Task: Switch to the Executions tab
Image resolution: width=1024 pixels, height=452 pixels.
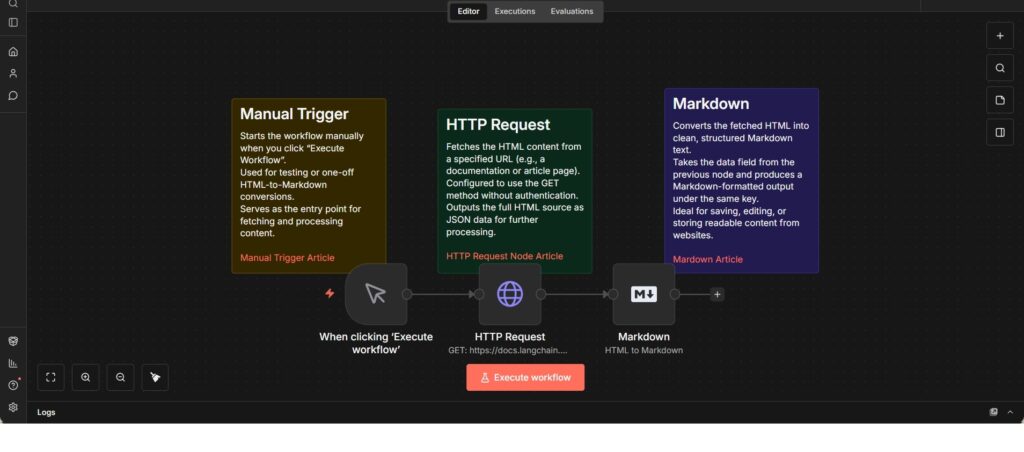Action: 515,12
